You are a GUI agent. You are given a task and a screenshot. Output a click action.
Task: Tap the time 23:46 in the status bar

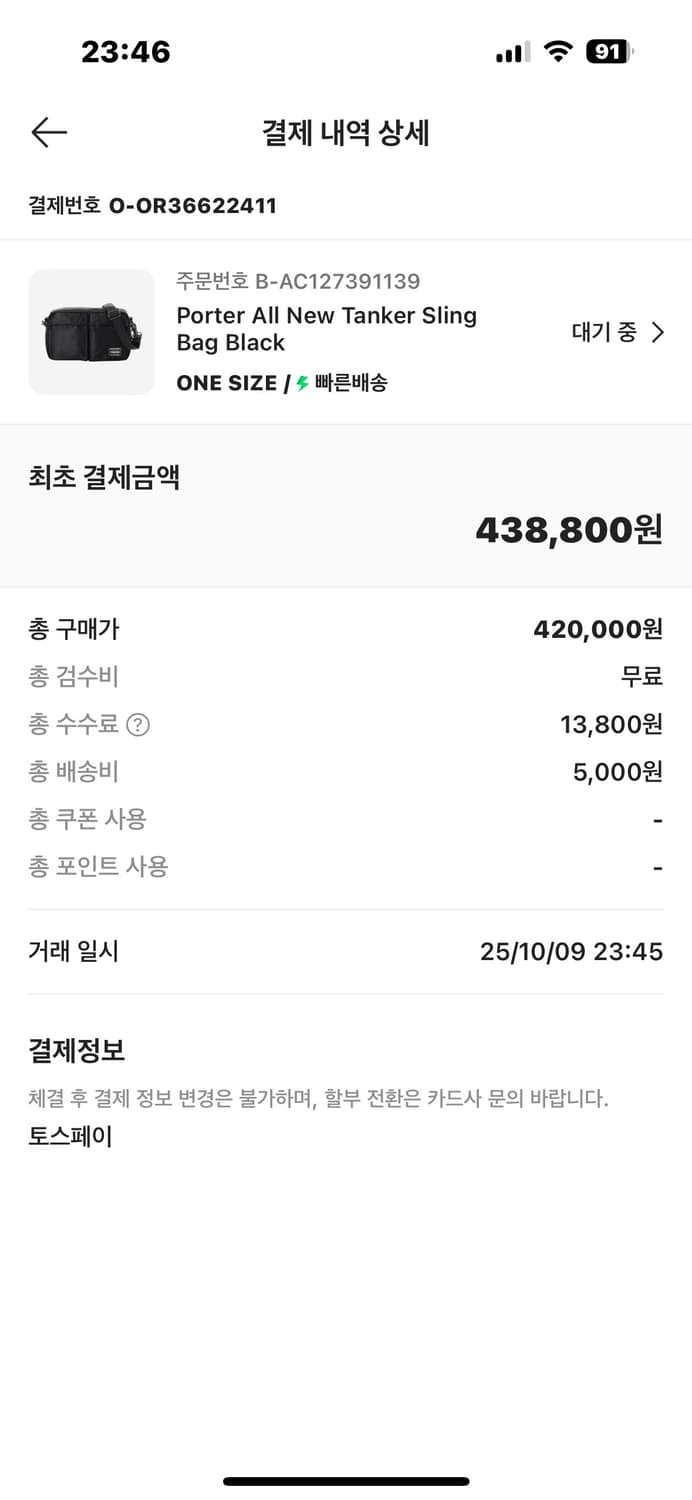point(127,51)
